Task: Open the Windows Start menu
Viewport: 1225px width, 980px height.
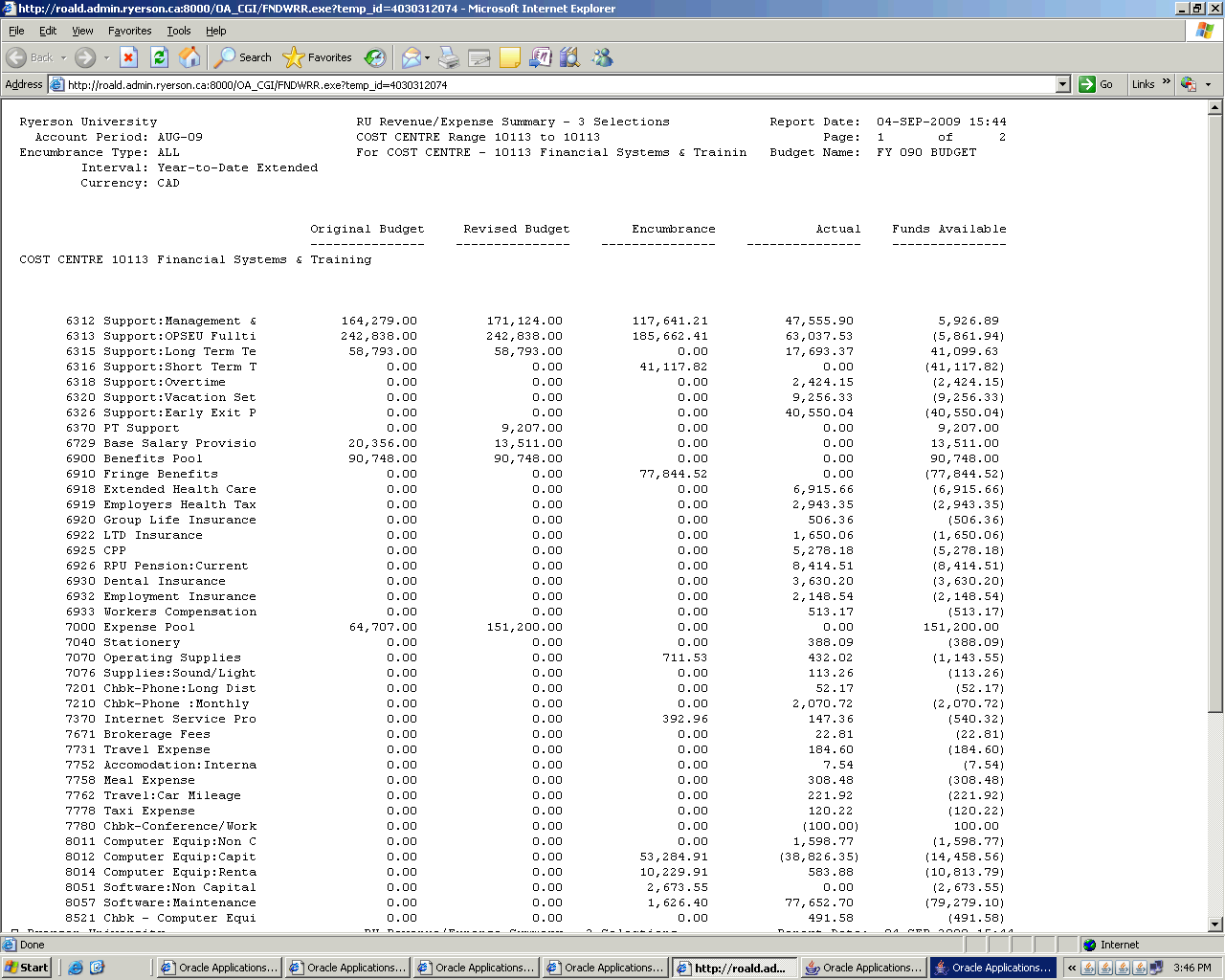Action: [x=26, y=968]
